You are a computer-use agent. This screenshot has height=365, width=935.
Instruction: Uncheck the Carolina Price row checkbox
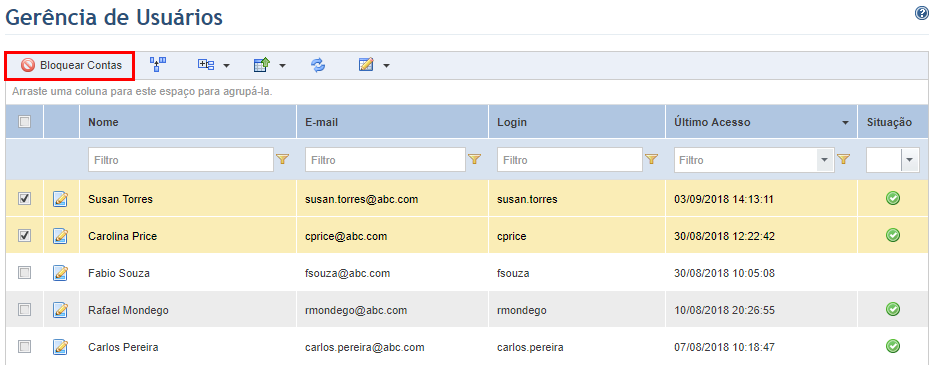(x=24, y=236)
